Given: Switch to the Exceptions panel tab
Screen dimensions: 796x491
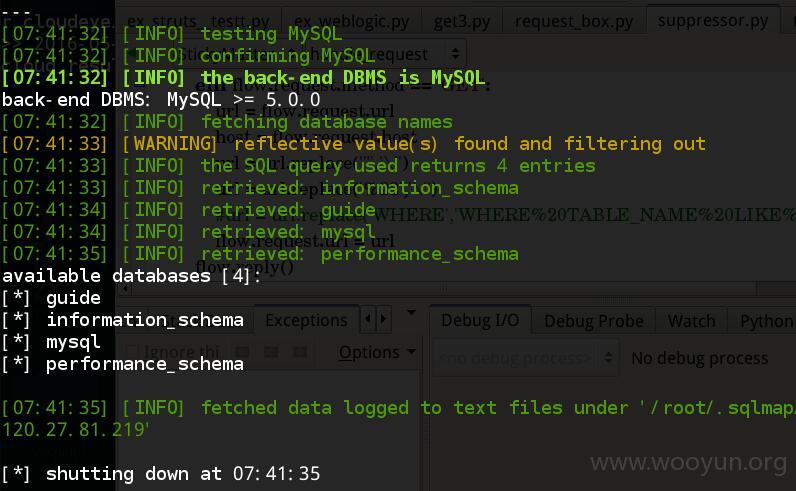Looking at the screenshot, I should (x=306, y=320).
